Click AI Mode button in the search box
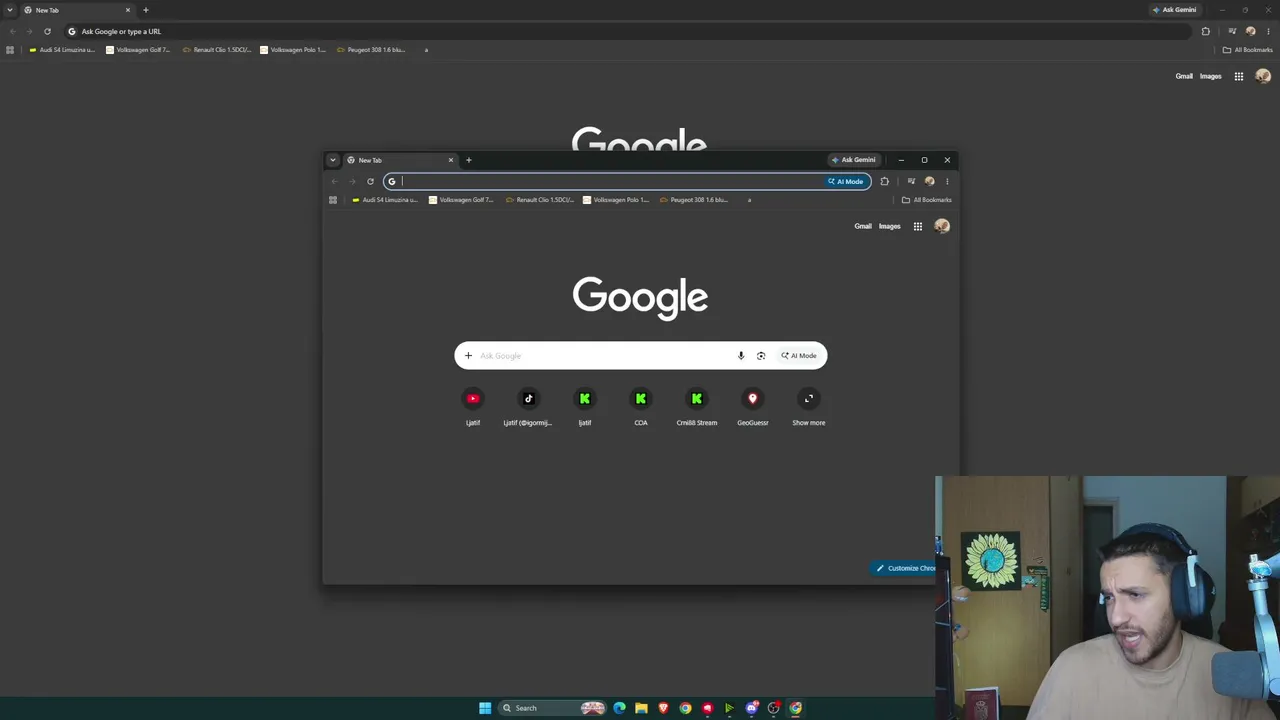Screen dimensions: 1280x720 point(799,355)
